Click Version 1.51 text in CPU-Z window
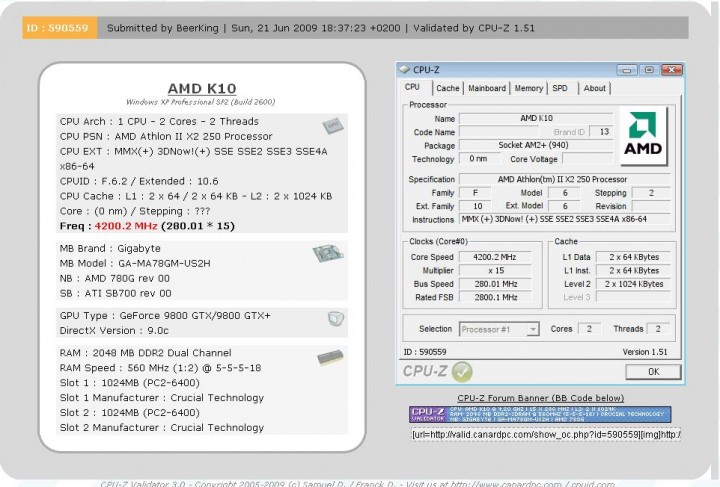 pos(645,352)
